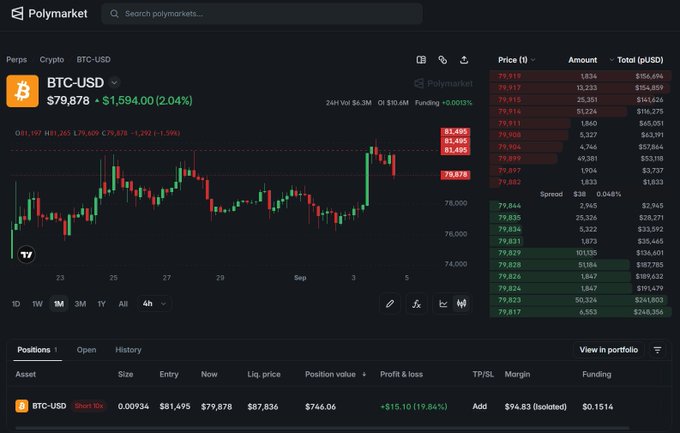Click the $94.83 (Isolated) margin value
Viewport: 680px width, 433px height.
(536, 407)
